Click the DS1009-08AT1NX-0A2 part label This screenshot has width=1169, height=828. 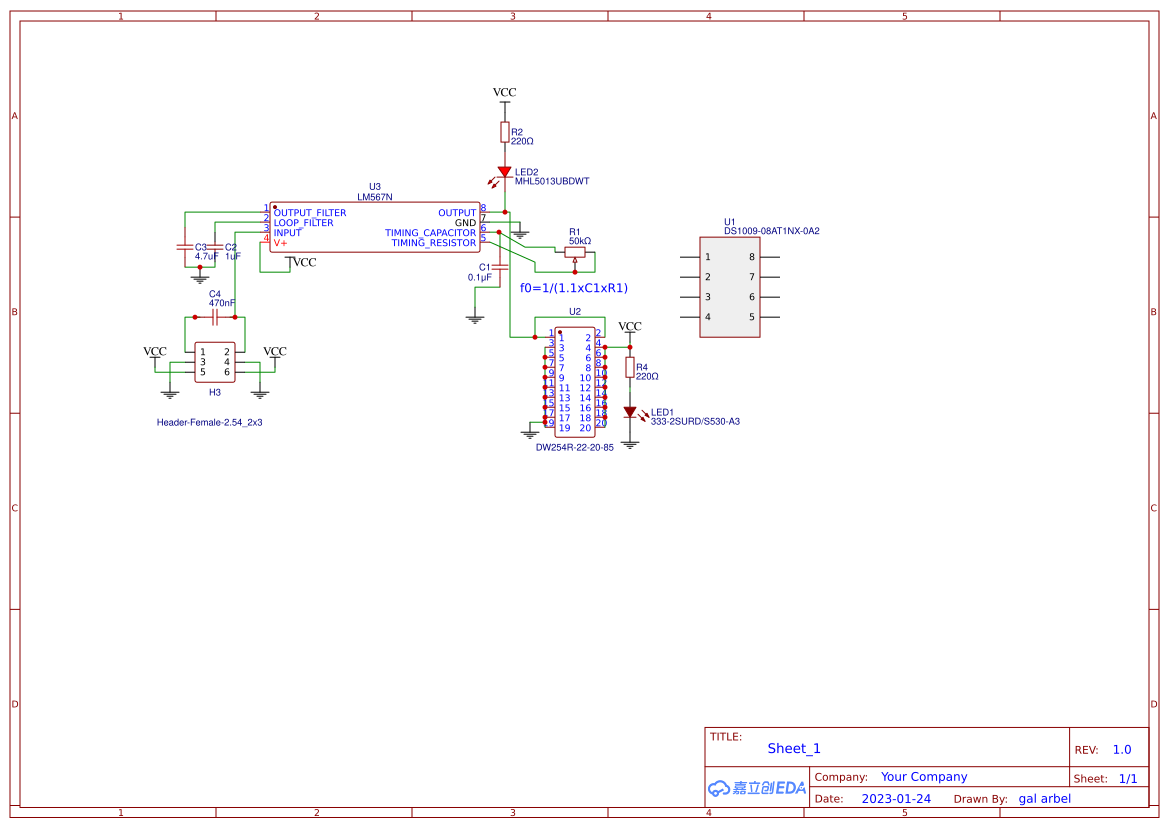[x=772, y=231]
